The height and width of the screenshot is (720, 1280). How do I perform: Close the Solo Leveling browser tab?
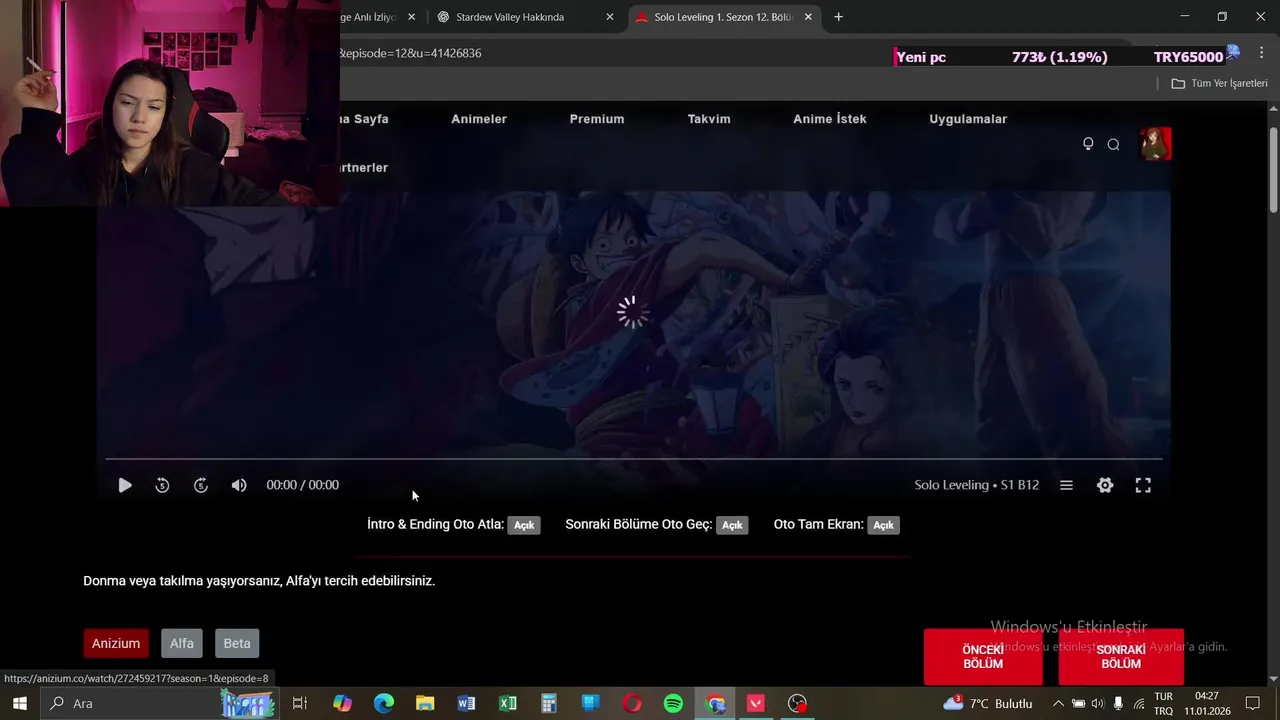808,17
